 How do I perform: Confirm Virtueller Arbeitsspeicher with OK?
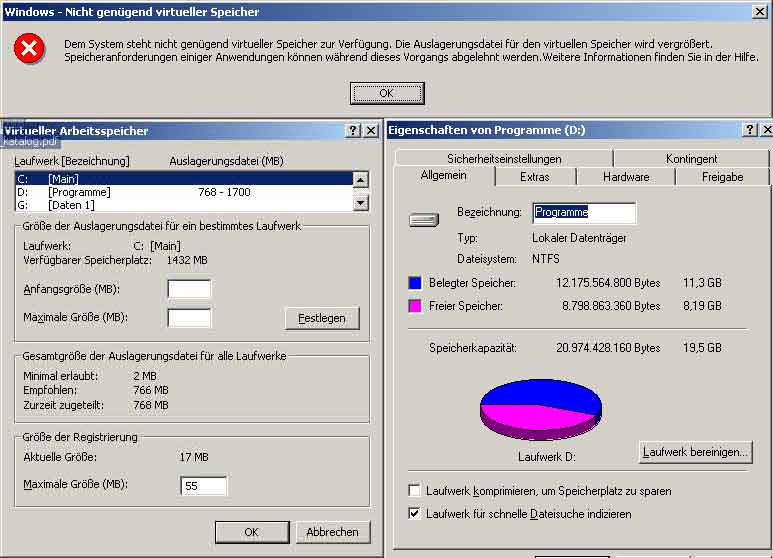pos(252,532)
